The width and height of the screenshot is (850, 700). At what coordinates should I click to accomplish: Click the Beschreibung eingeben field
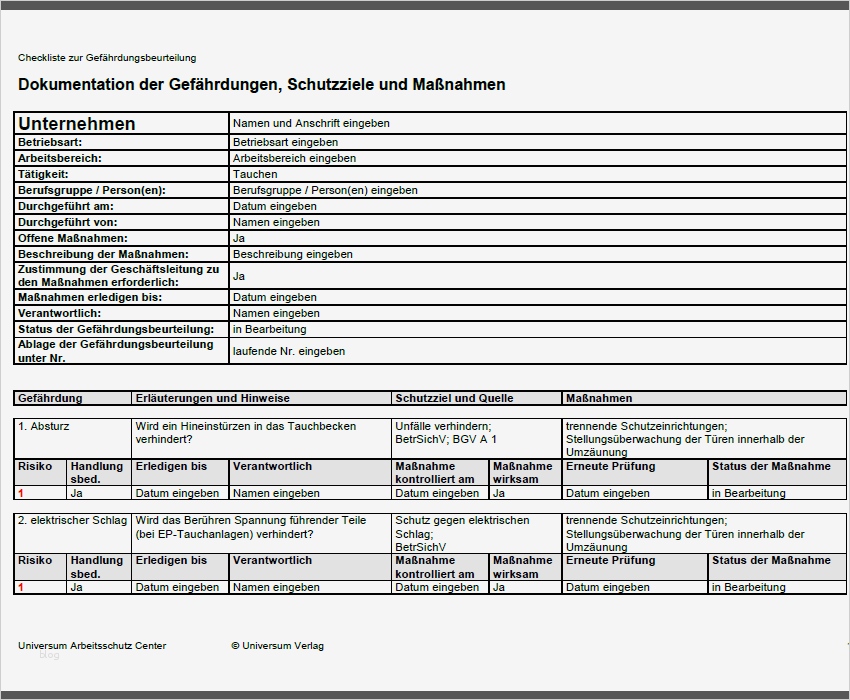tap(295, 254)
